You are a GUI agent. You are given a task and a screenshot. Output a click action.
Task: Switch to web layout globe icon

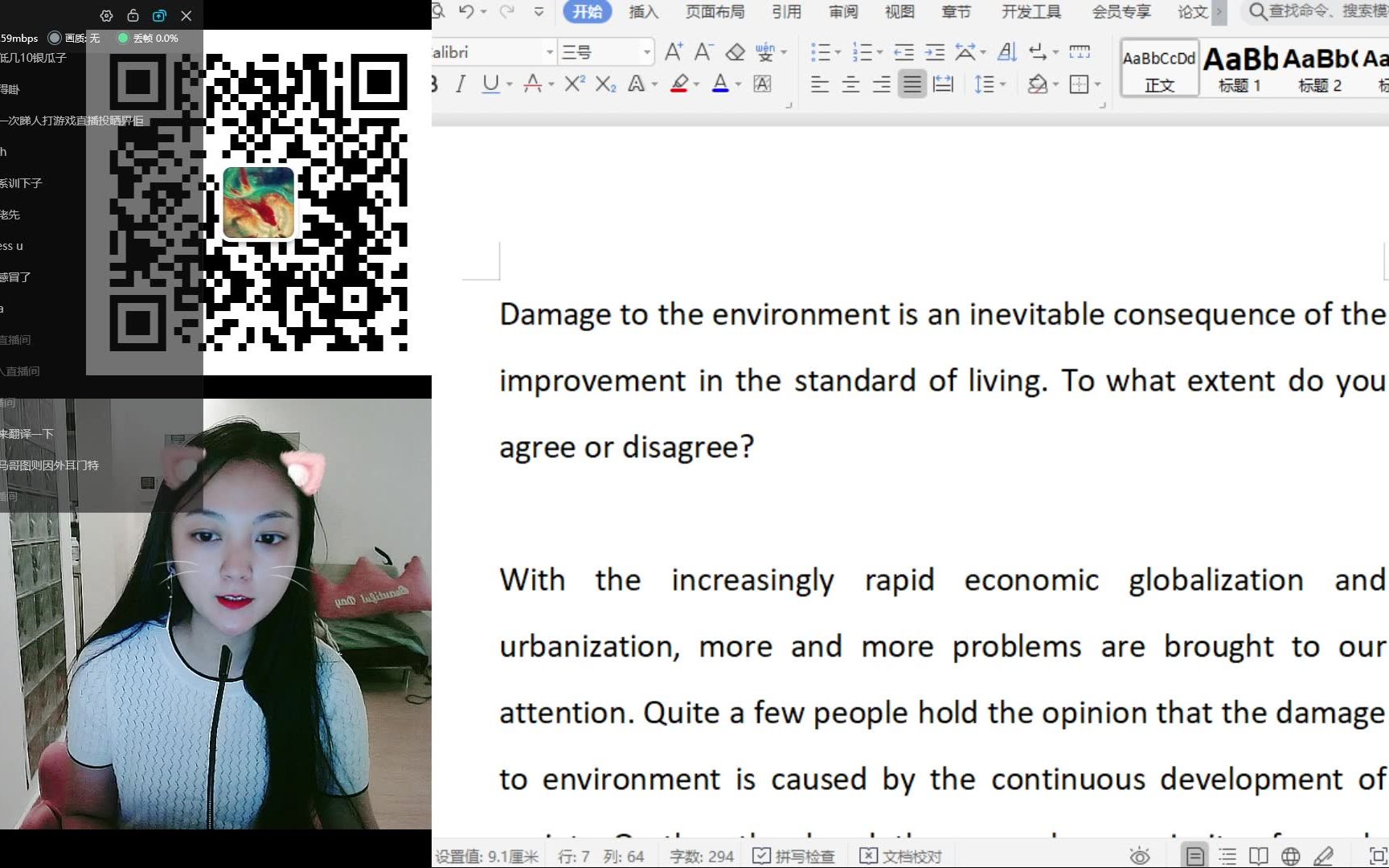[x=1291, y=856]
